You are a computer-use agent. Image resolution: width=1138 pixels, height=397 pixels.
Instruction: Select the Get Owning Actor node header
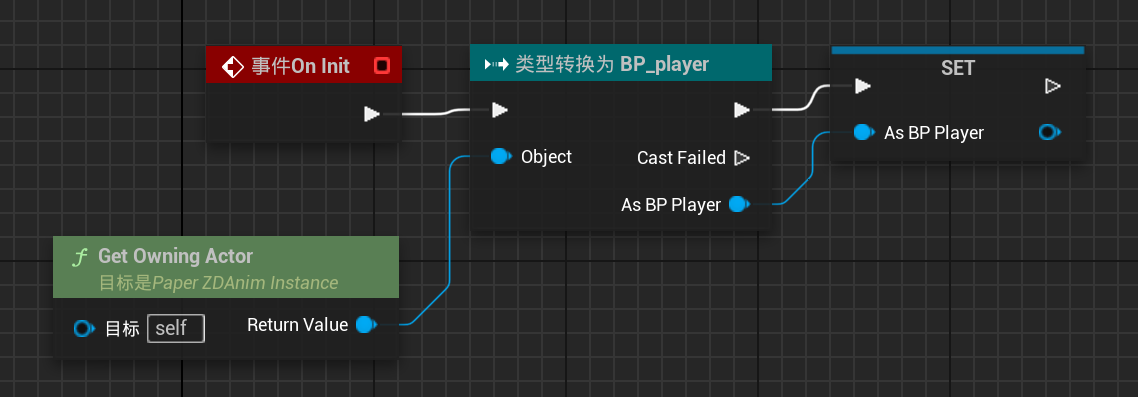tap(226, 267)
